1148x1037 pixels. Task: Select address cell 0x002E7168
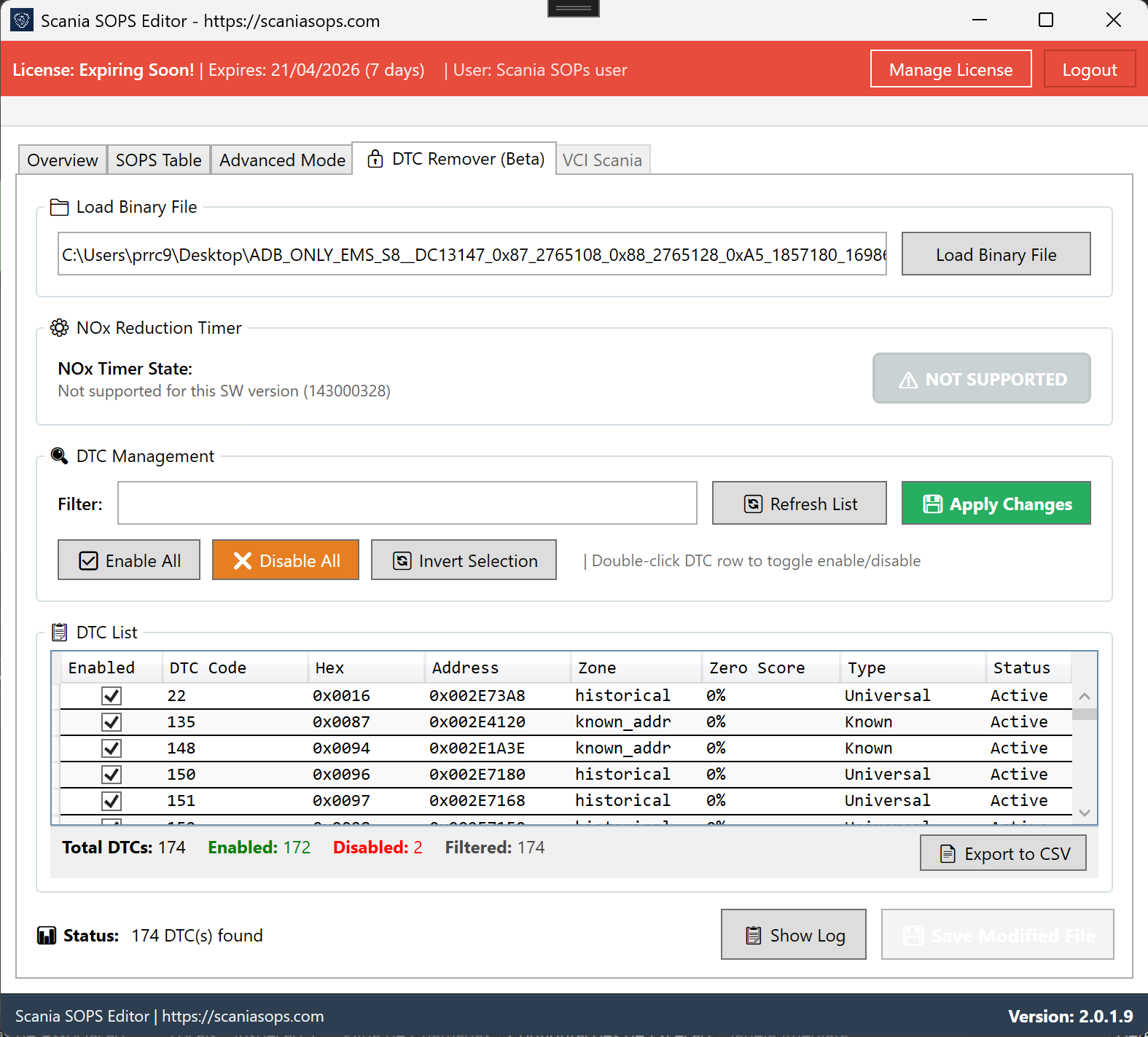477,801
